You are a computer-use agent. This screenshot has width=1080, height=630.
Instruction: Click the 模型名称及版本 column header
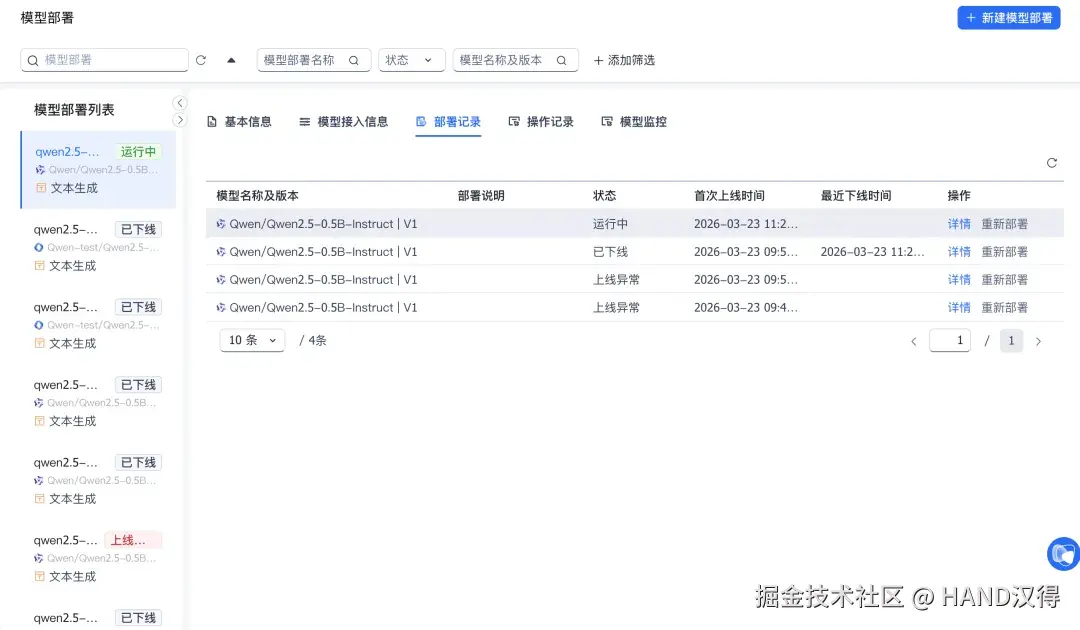[x=258, y=196]
